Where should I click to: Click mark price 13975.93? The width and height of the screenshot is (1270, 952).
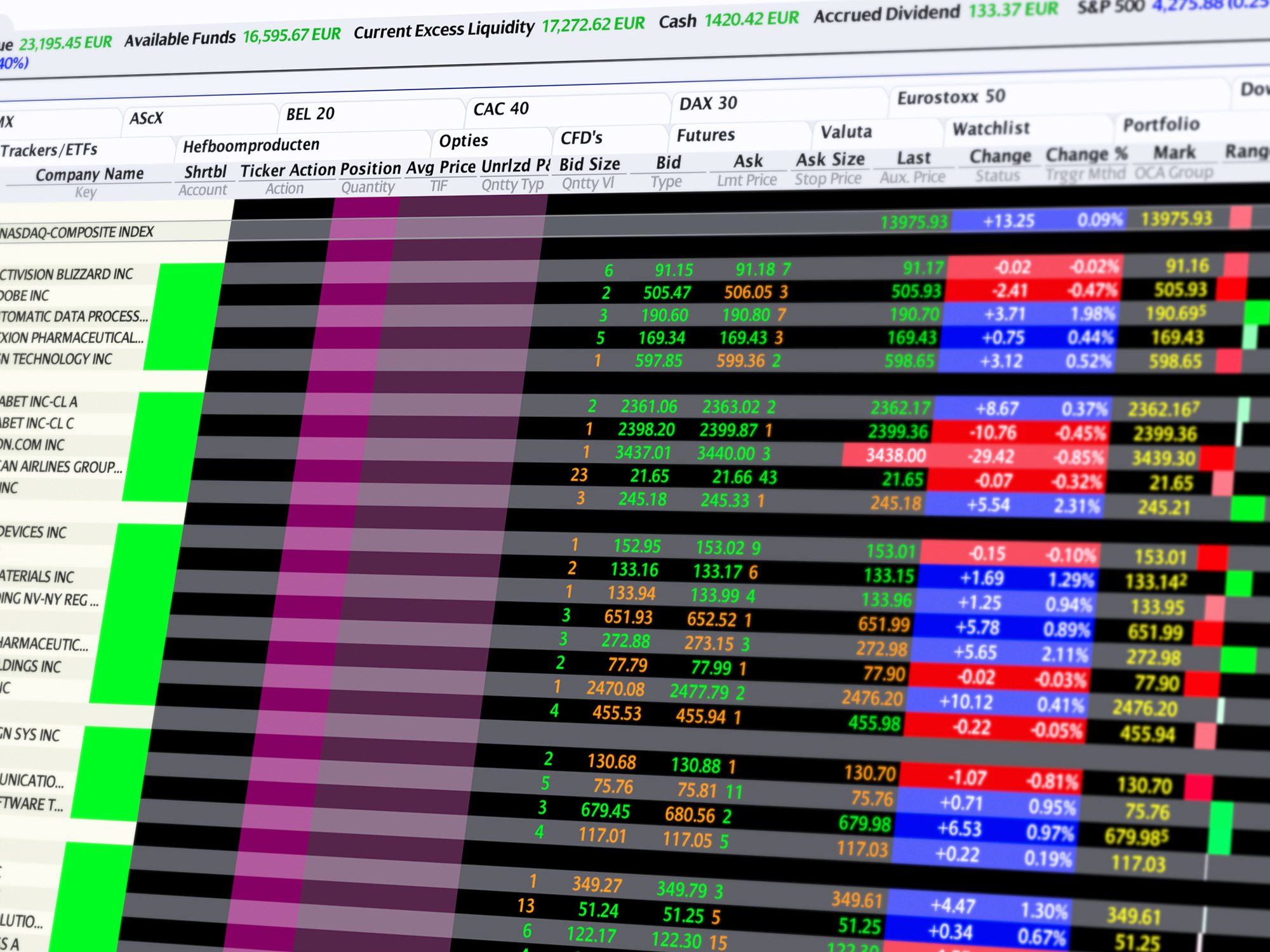click(x=1176, y=219)
